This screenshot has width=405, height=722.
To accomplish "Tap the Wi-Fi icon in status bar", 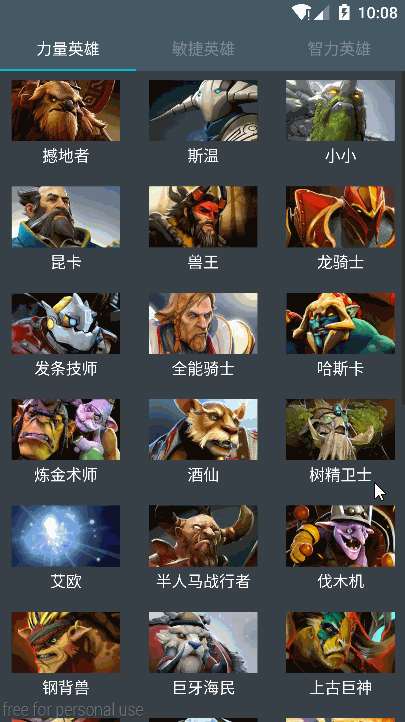I will 301,12.
